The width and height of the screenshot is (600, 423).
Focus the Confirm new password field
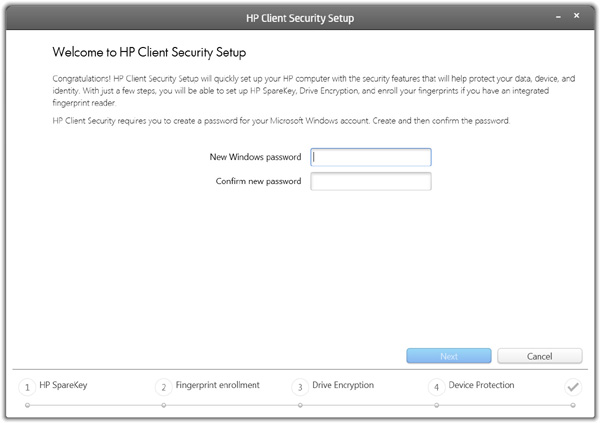click(x=371, y=181)
